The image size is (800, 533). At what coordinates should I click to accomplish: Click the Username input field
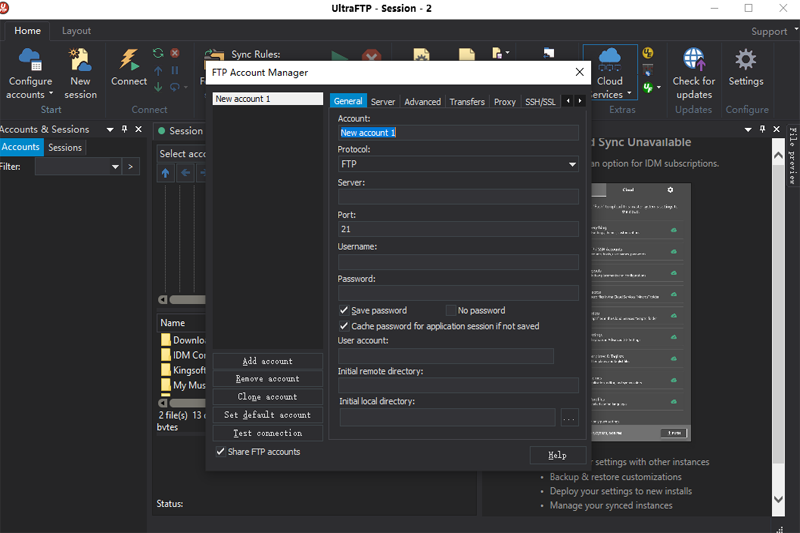tap(458, 262)
